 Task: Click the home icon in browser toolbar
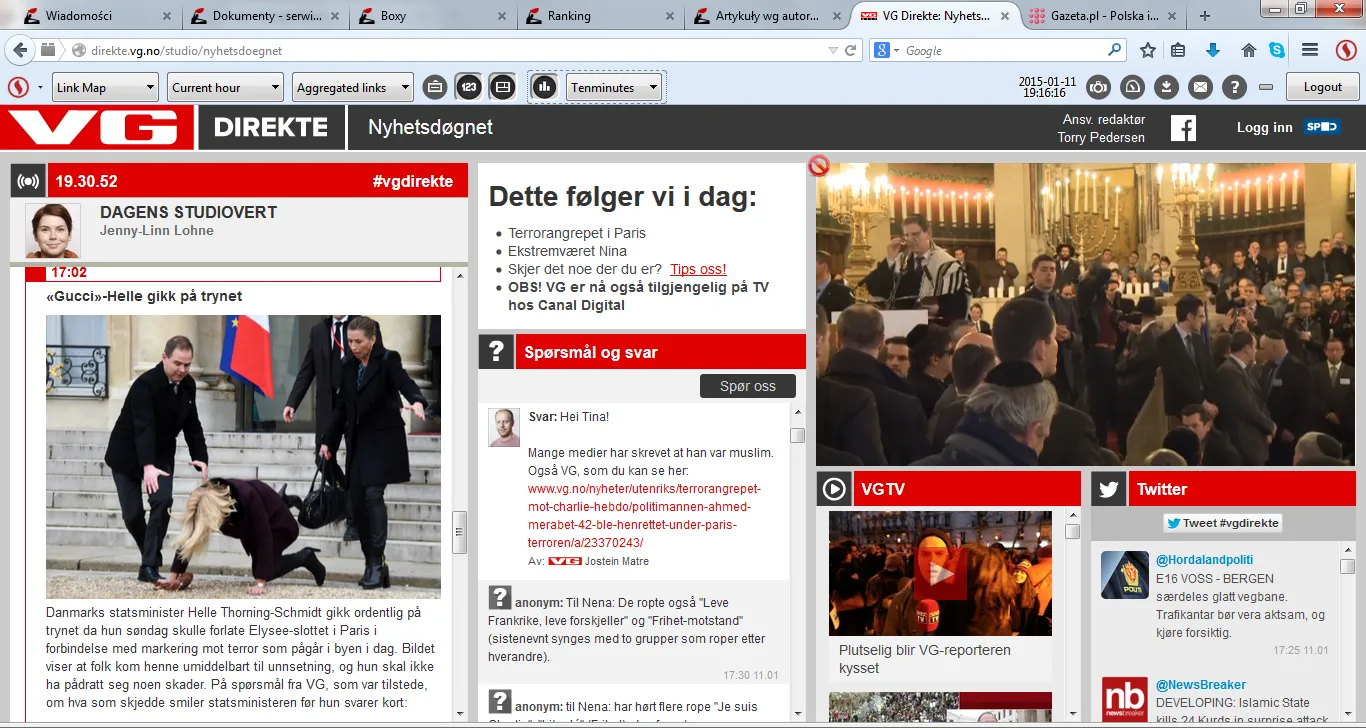[1248, 50]
